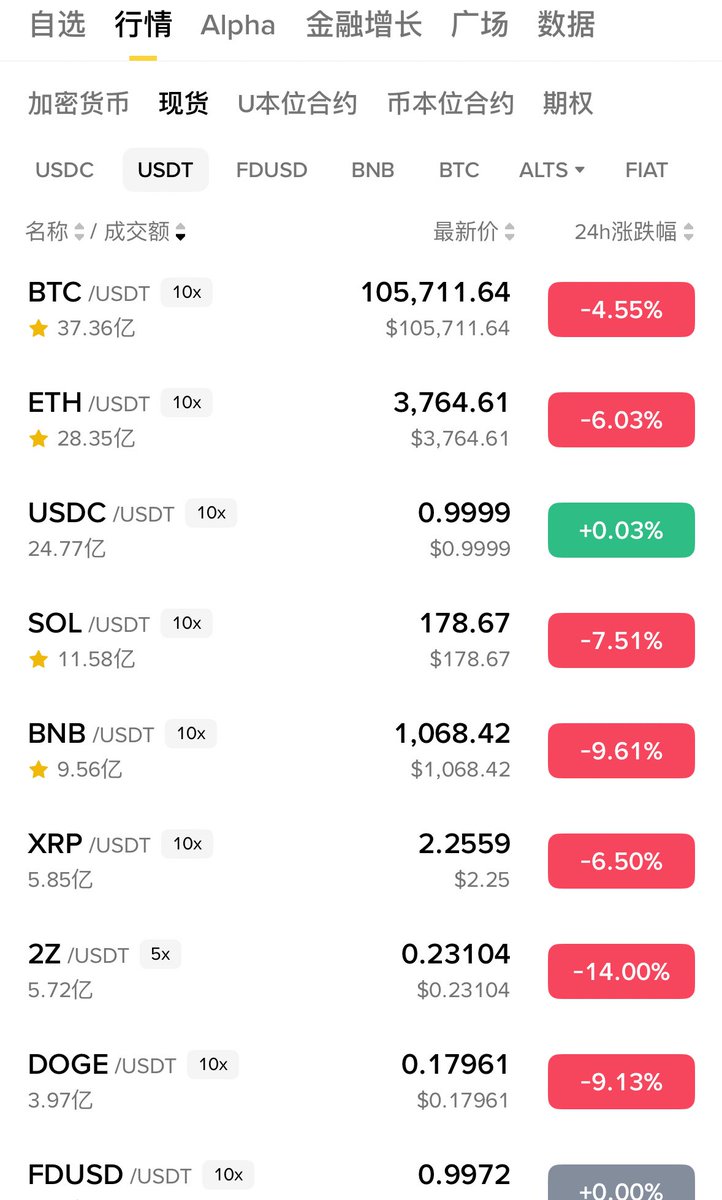Sort by latest price arrows
The height and width of the screenshot is (1200, 722).
point(509,233)
